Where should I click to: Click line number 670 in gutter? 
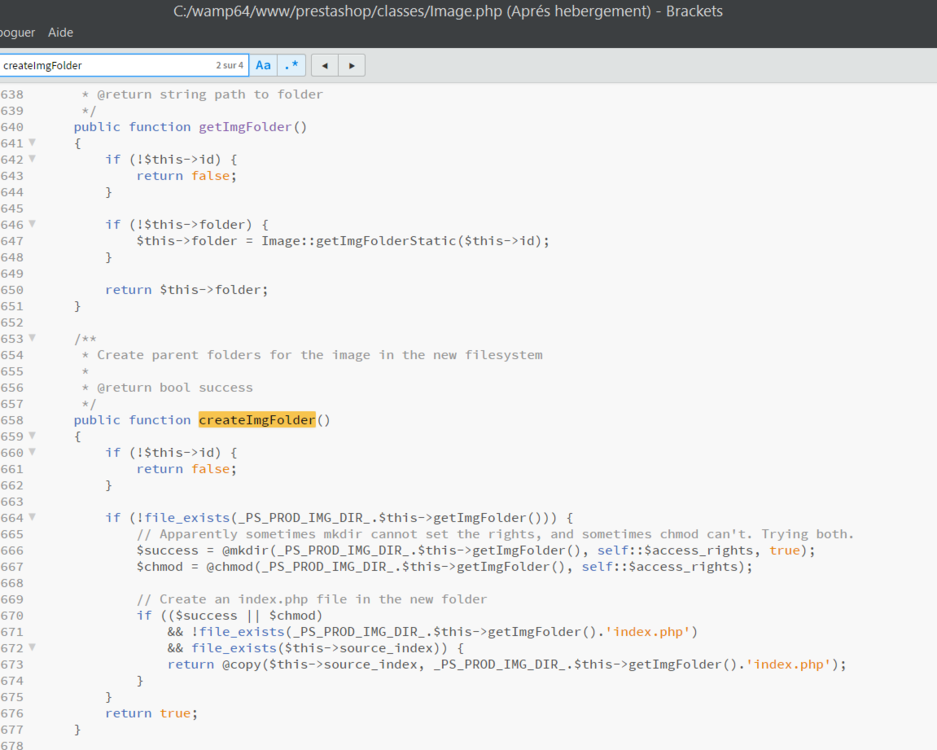click(12, 616)
